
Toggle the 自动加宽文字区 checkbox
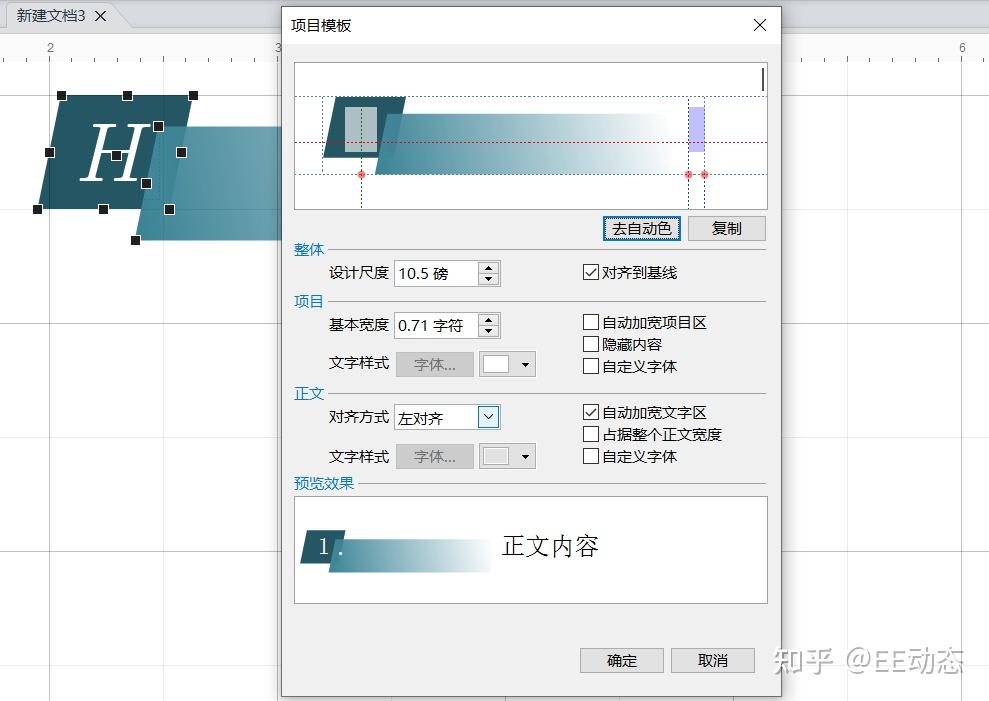tap(590, 413)
